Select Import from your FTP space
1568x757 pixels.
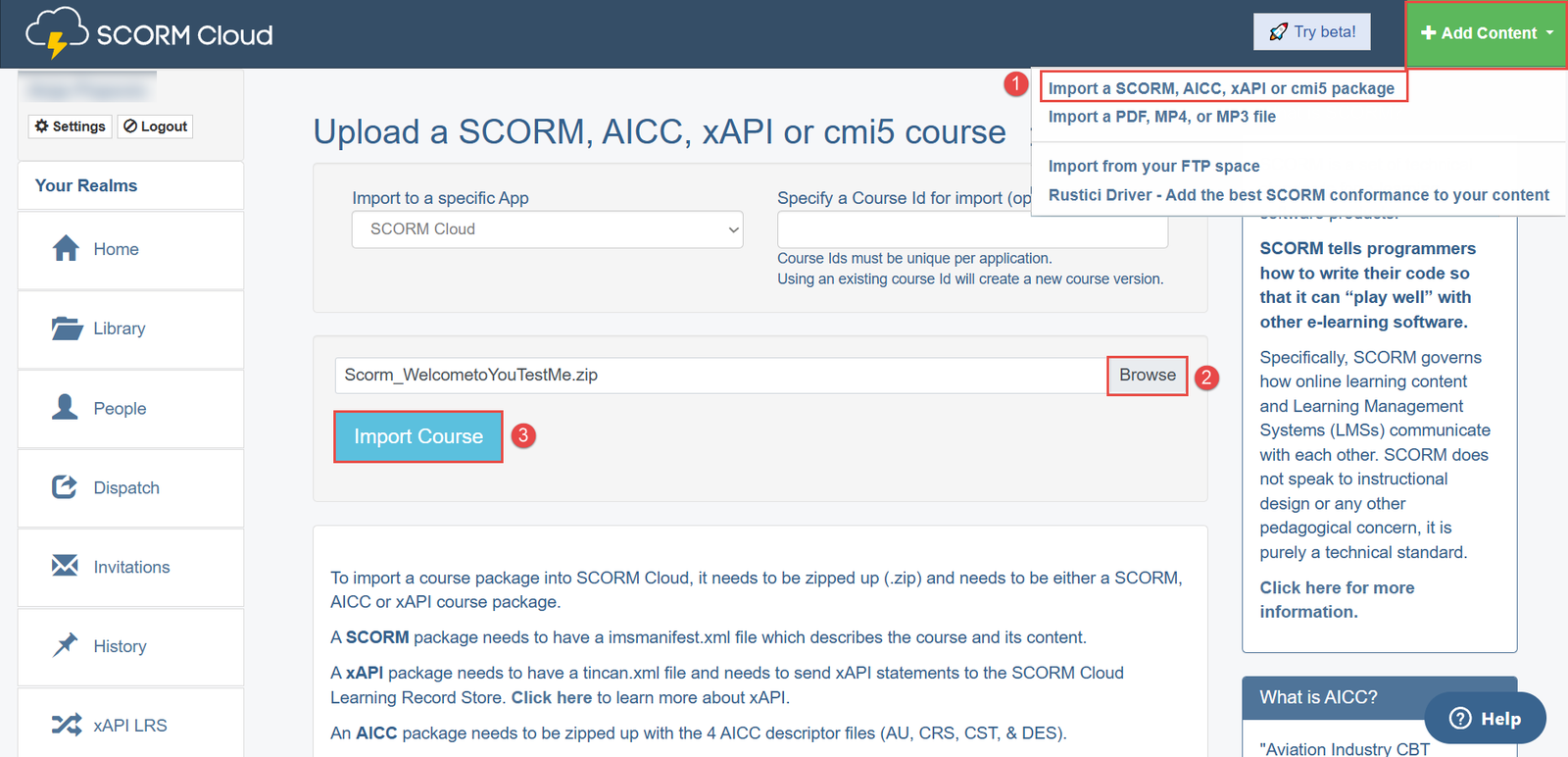(x=1153, y=167)
